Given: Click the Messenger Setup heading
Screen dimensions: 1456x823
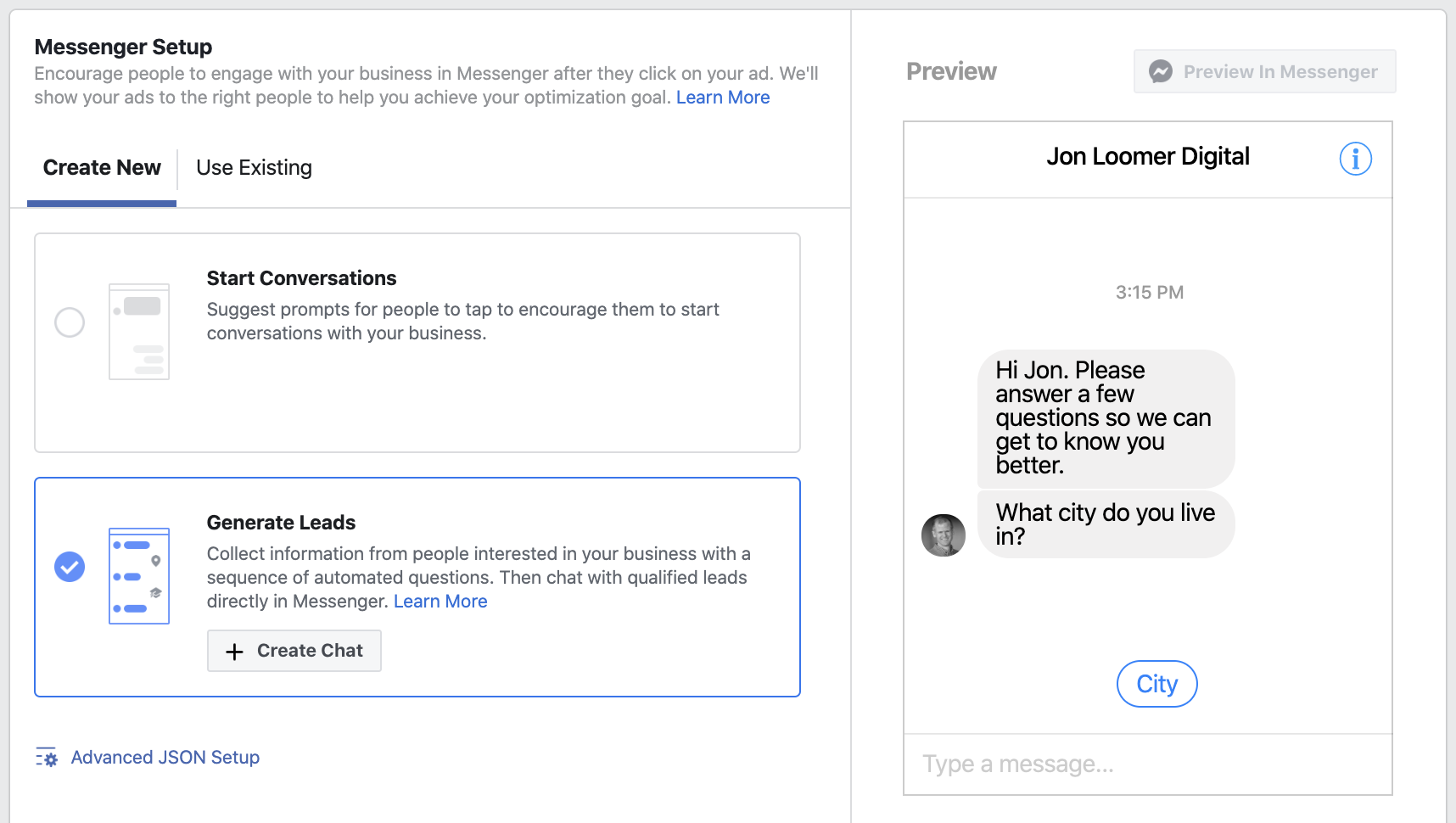Looking at the screenshot, I should (x=123, y=47).
